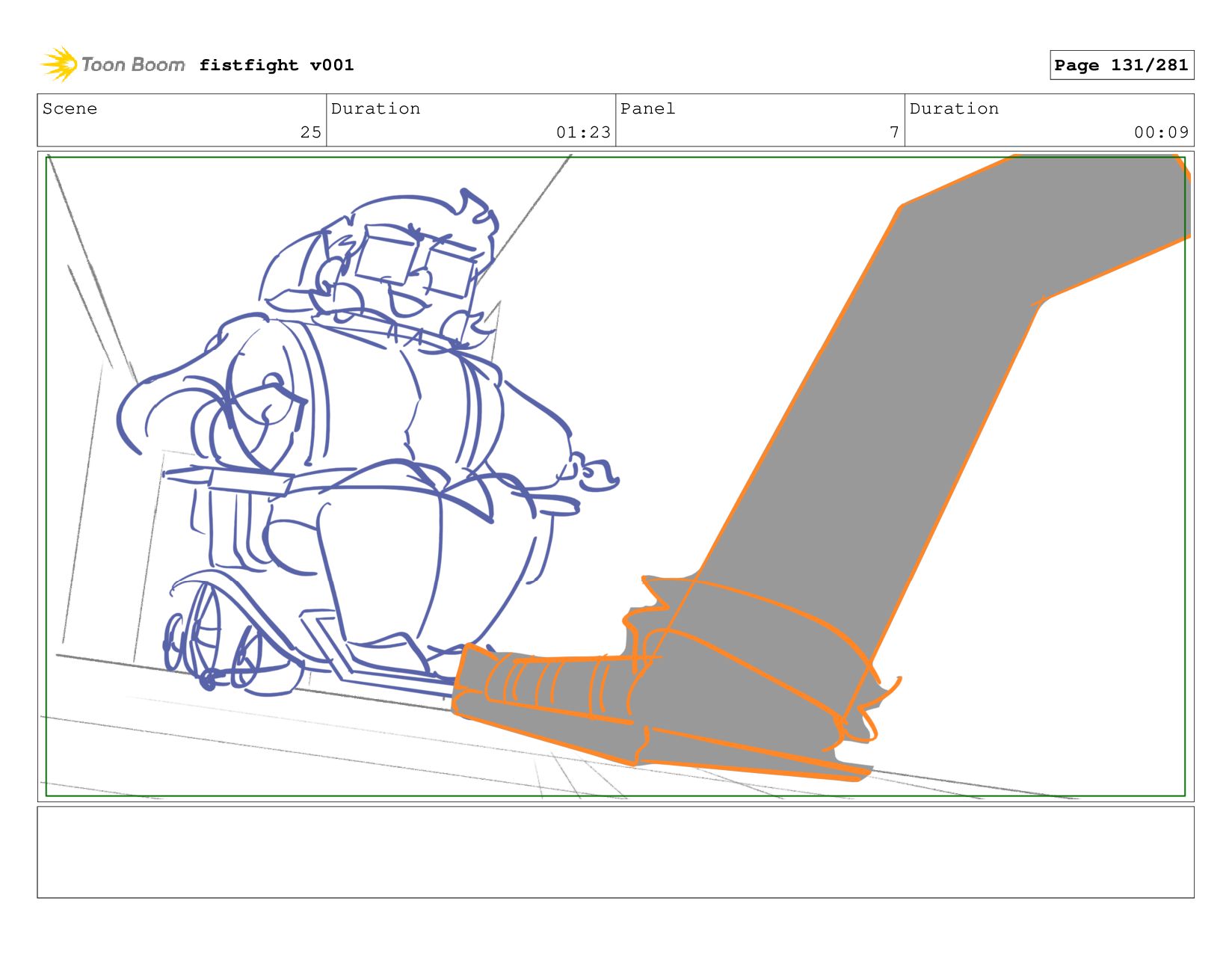Screen dimensions: 1232x954
Task: Click the panel duration value '00:09'
Action: (1162, 132)
